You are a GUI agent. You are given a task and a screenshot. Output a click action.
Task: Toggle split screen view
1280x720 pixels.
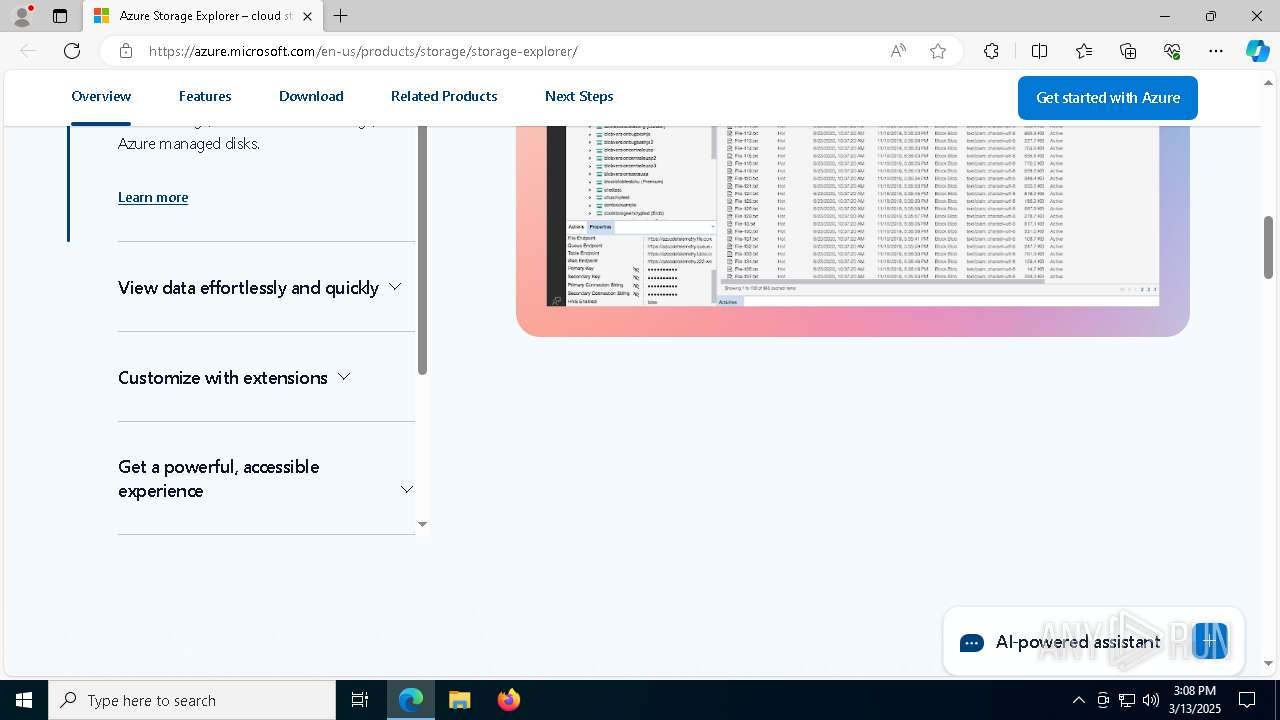point(1039,51)
